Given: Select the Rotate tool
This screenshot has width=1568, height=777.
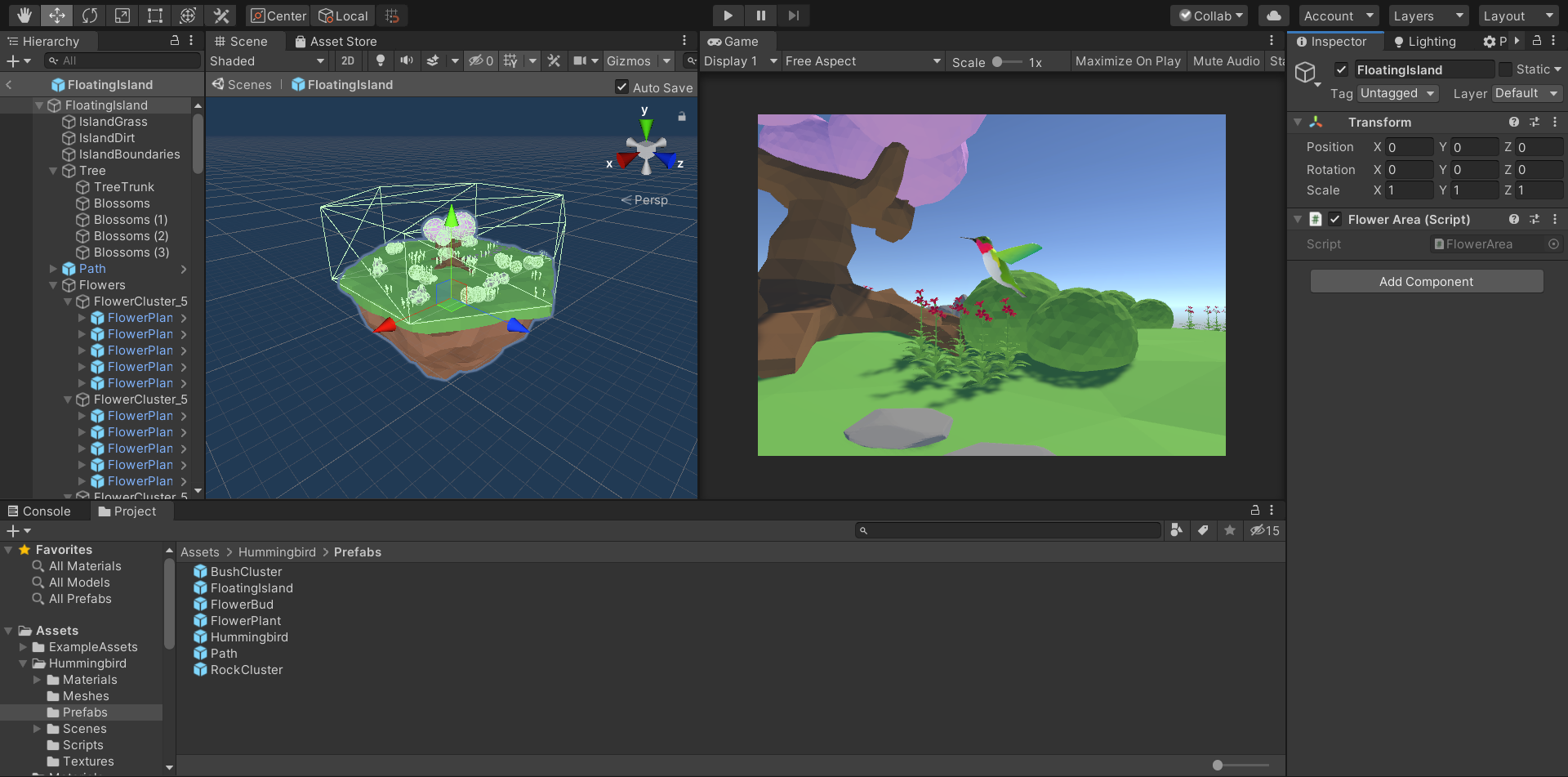Looking at the screenshot, I should click(x=90, y=16).
